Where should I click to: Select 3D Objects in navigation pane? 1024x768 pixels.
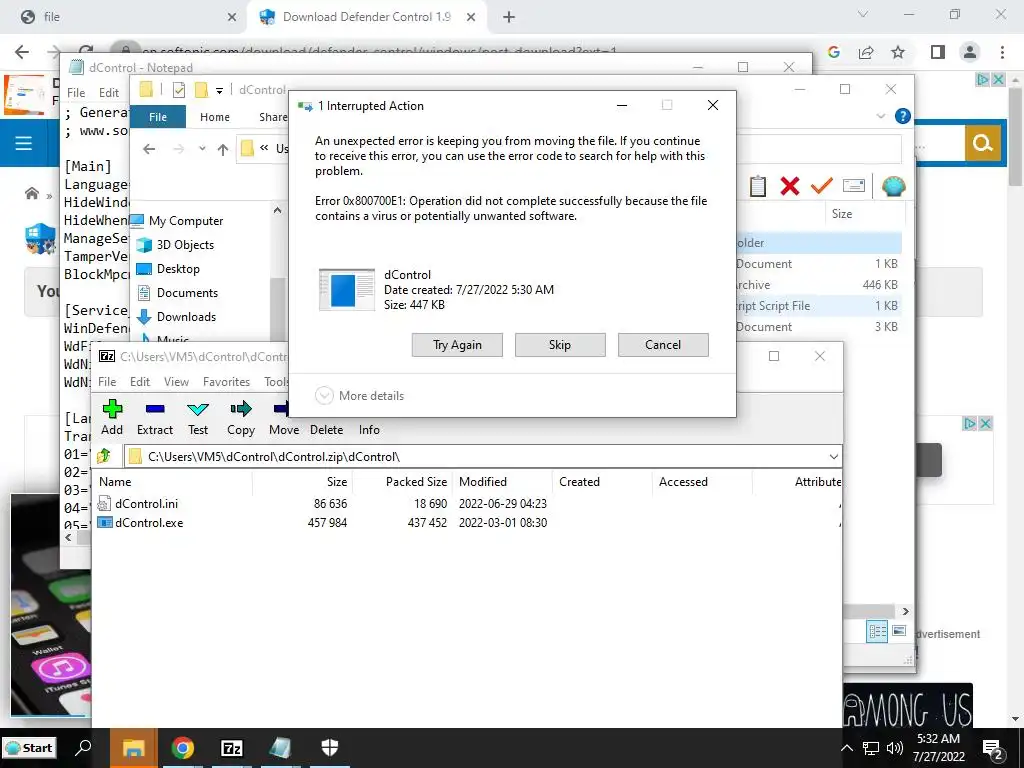click(x=185, y=245)
